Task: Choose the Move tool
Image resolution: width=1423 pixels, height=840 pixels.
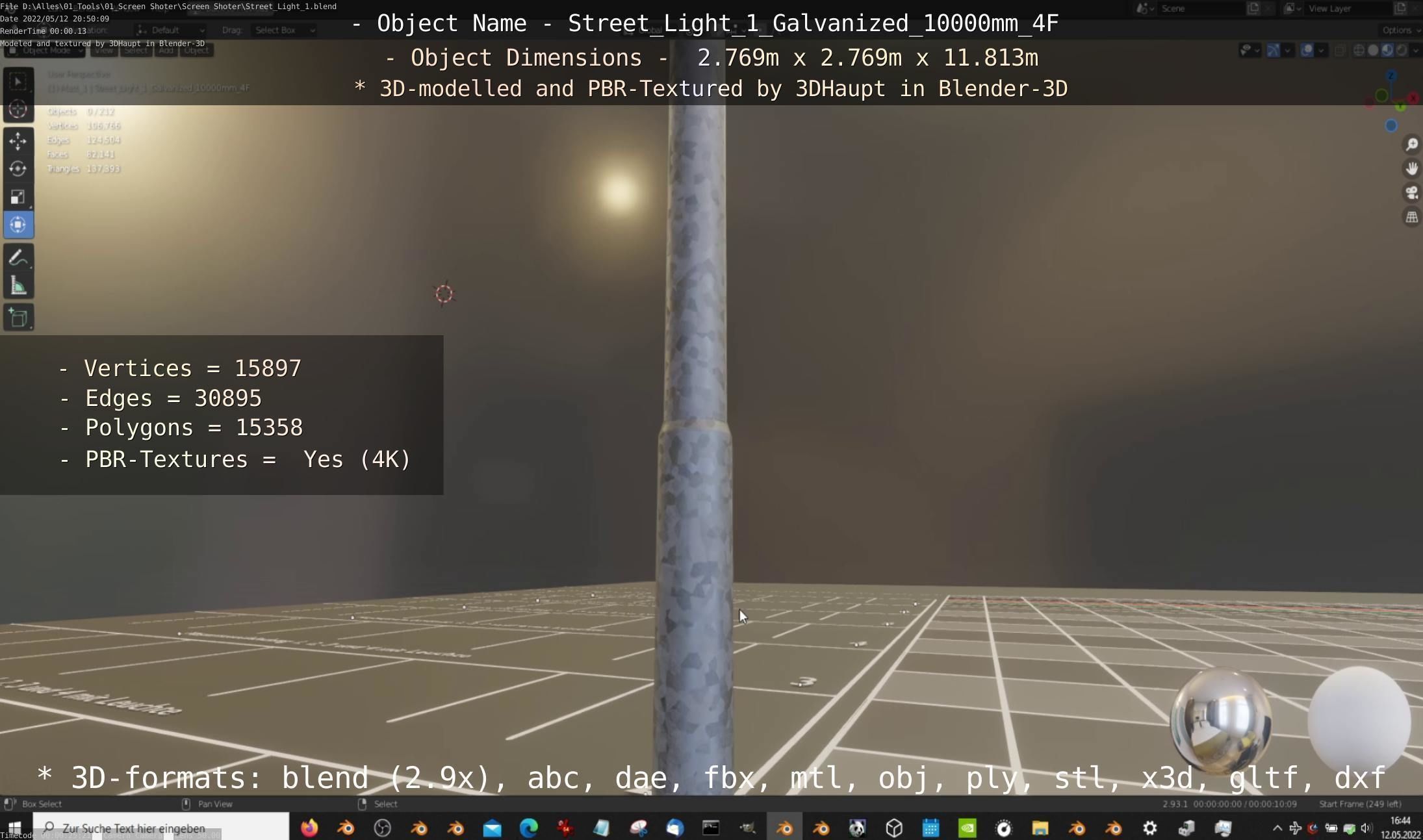Action: (18, 140)
